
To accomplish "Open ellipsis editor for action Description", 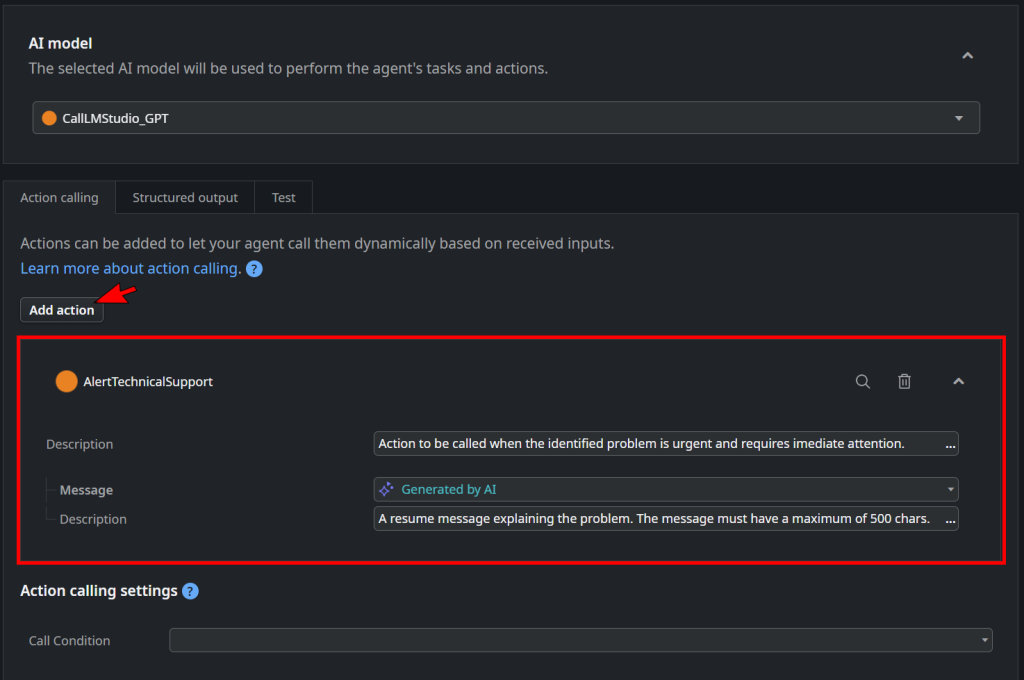I will pos(950,444).
